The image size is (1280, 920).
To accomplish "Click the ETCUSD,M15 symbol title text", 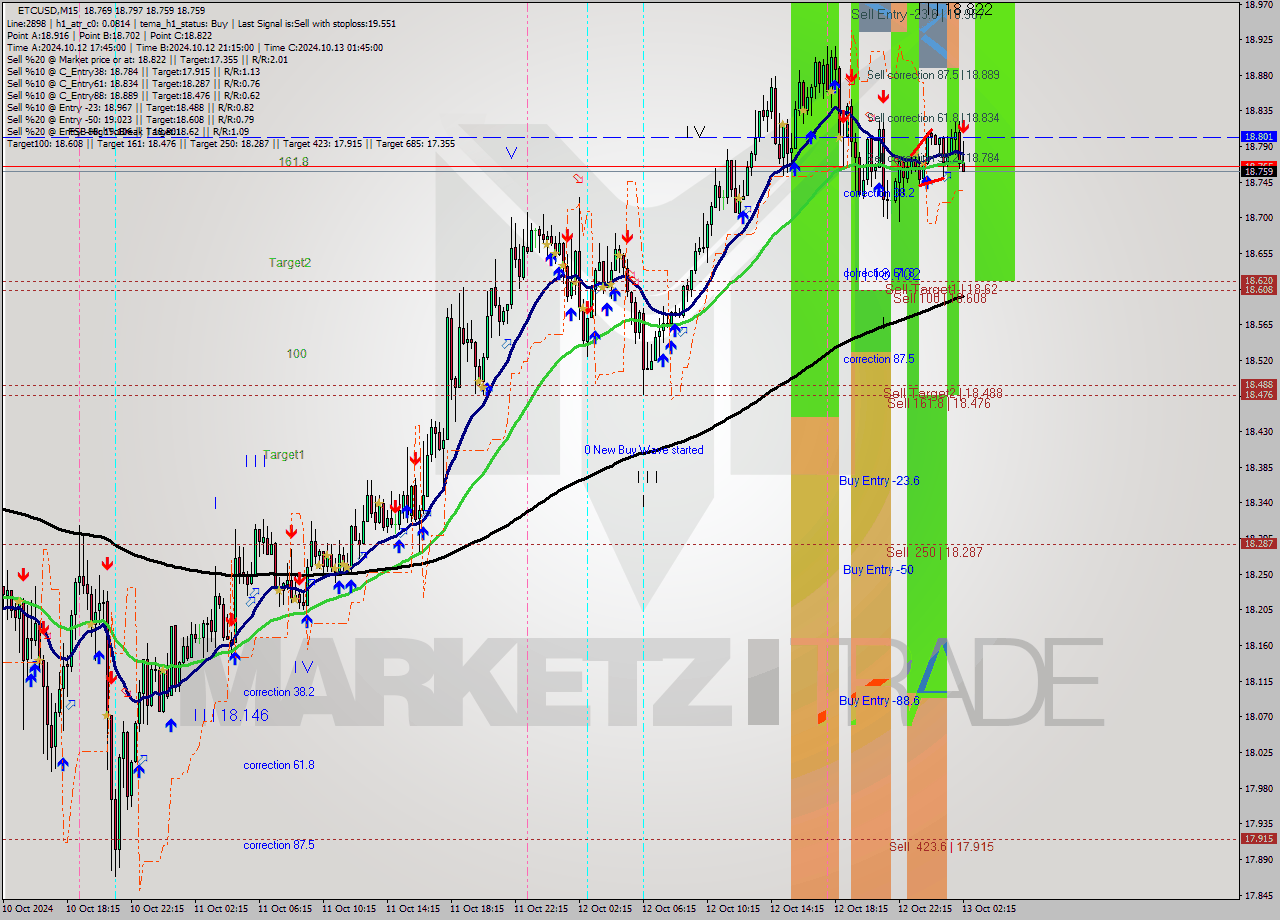I will 50,10.
